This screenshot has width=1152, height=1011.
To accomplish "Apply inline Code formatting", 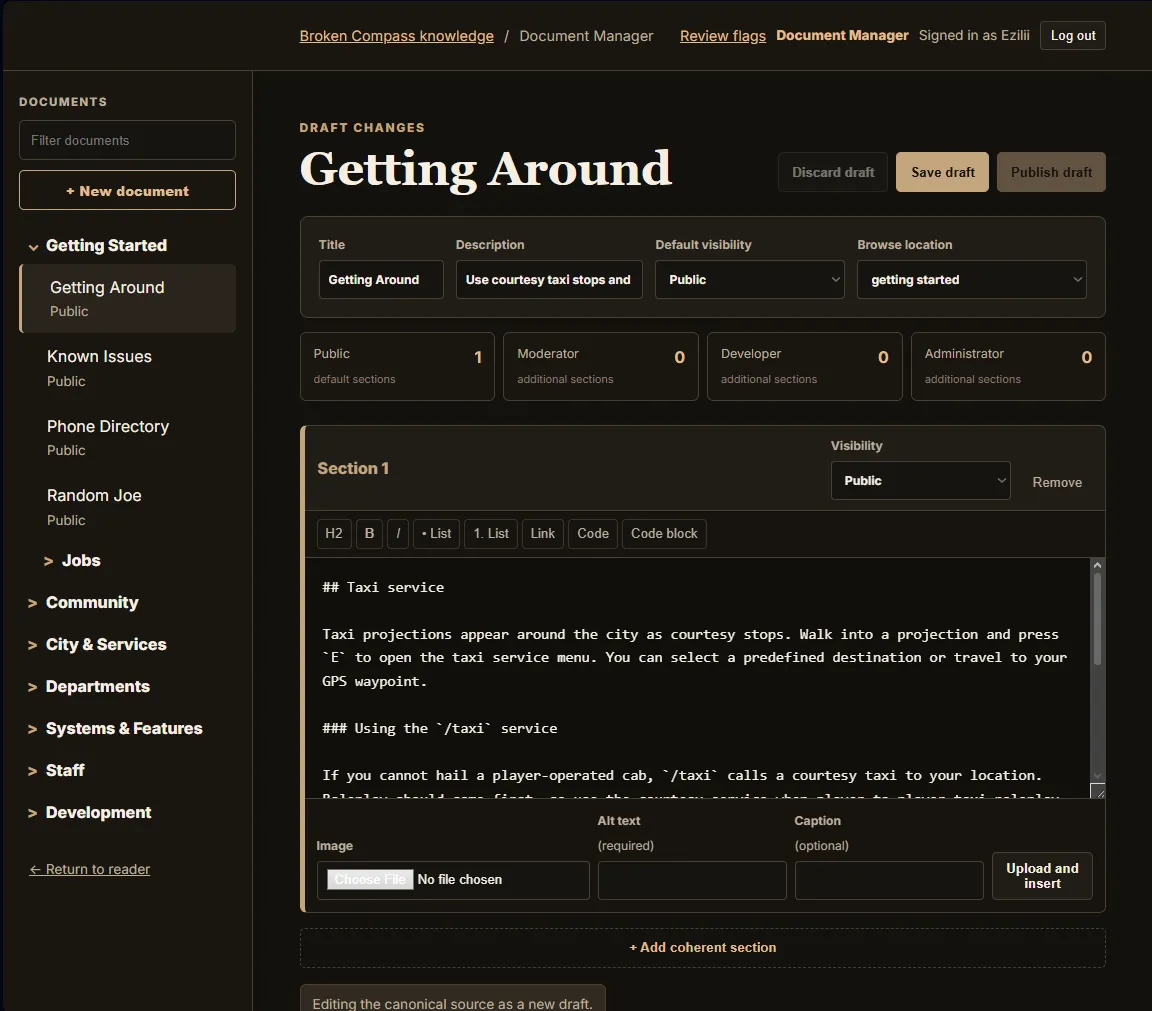I will point(593,533).
